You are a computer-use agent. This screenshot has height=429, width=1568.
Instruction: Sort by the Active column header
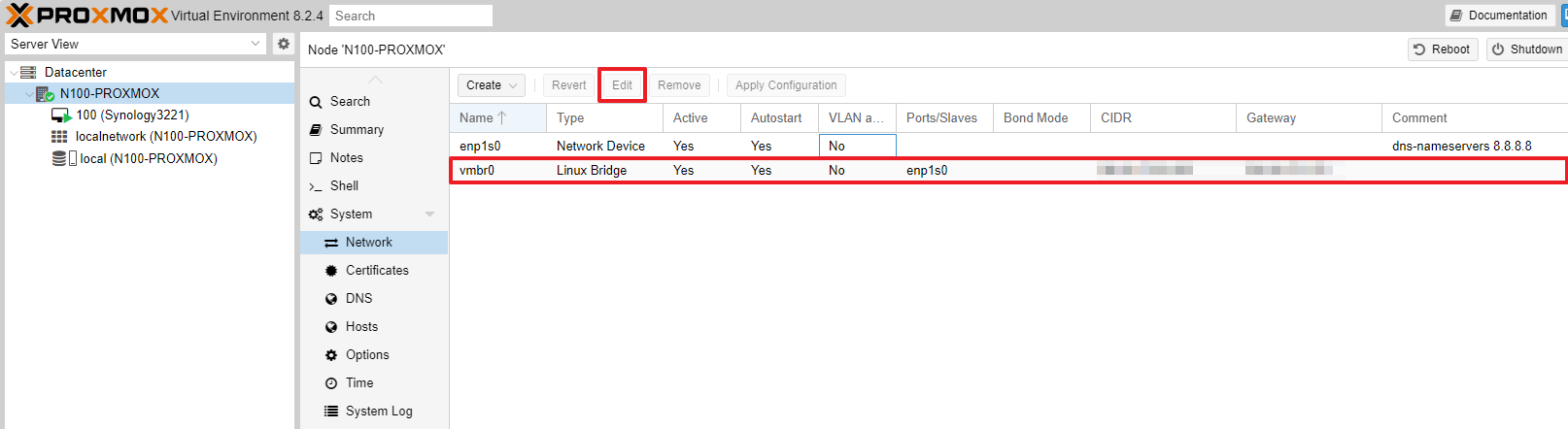(701, 117)
